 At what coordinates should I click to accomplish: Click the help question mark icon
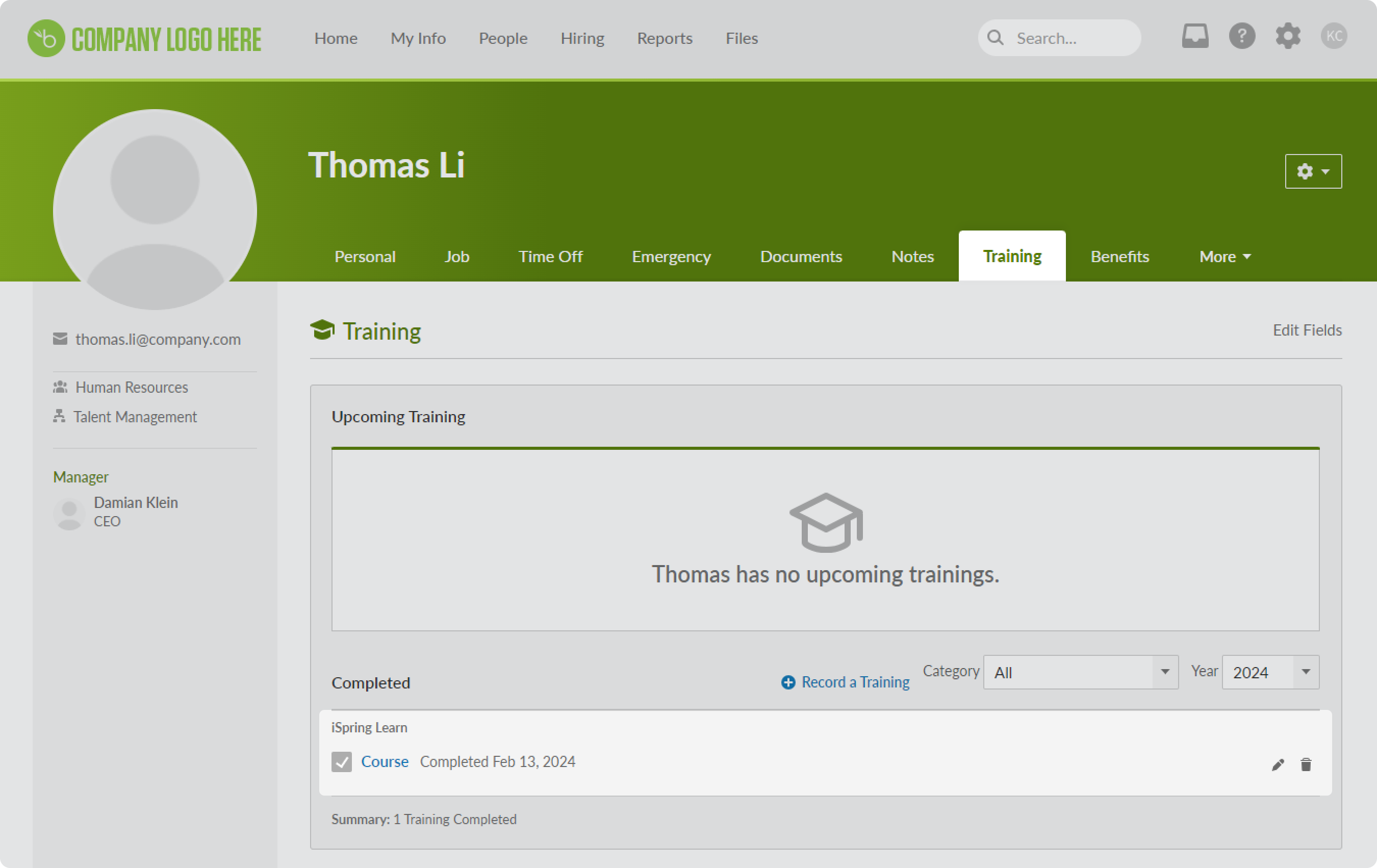point(1241,37)
